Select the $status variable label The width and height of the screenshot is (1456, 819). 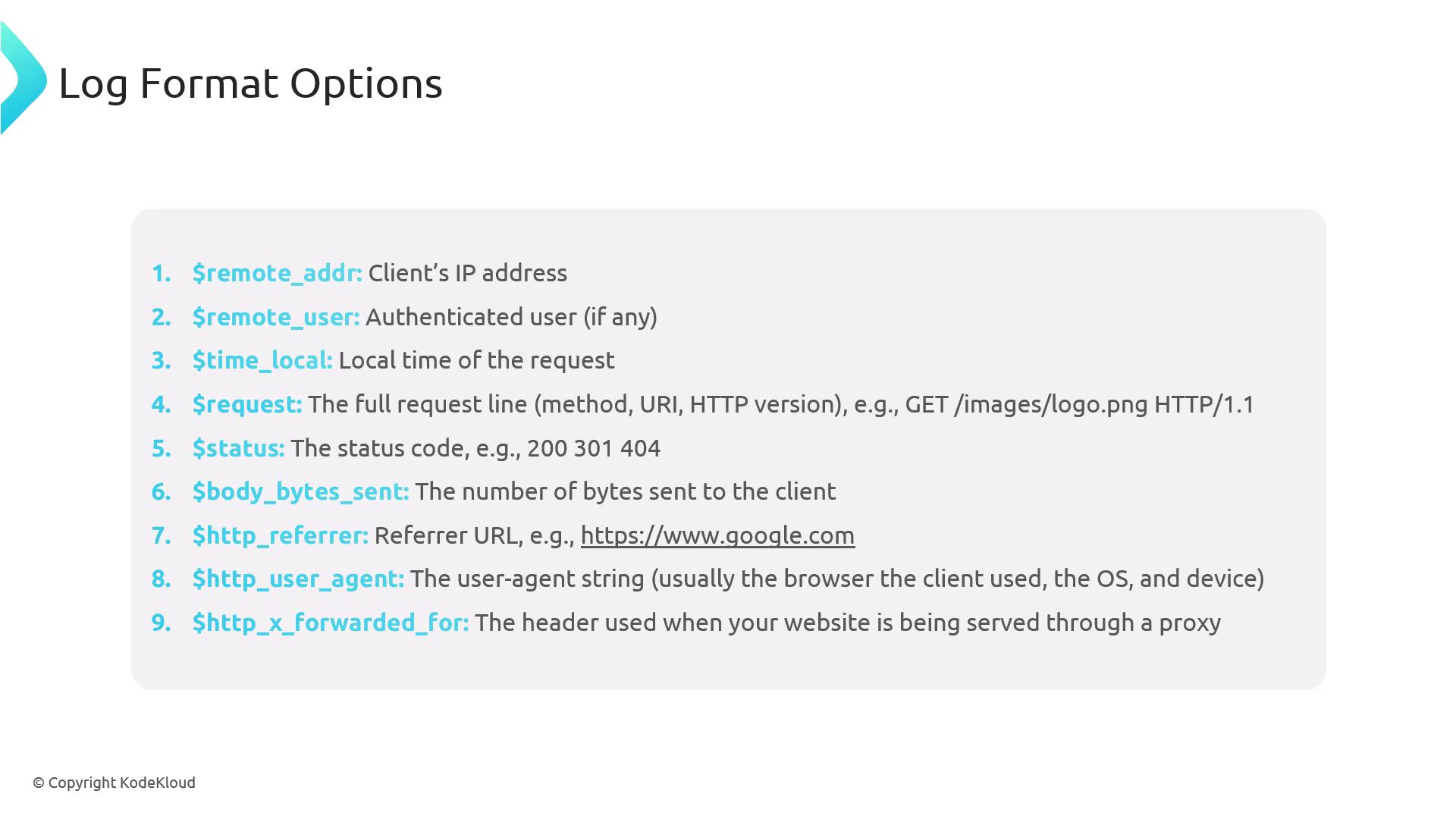238,448
